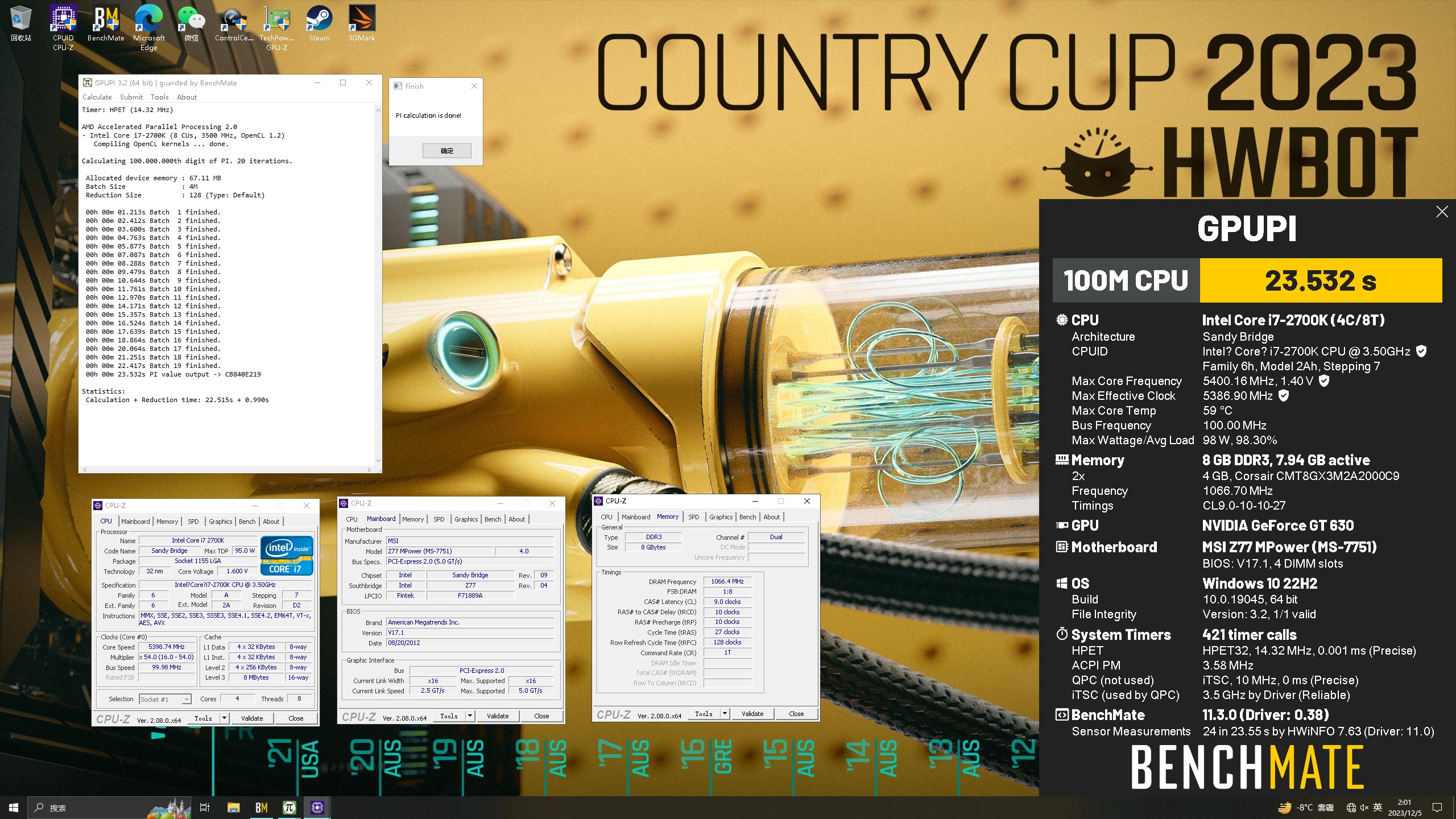Switch to Memory tab in left CPU-Z
The image size is (1456, 819).
(x=167, y=522)
